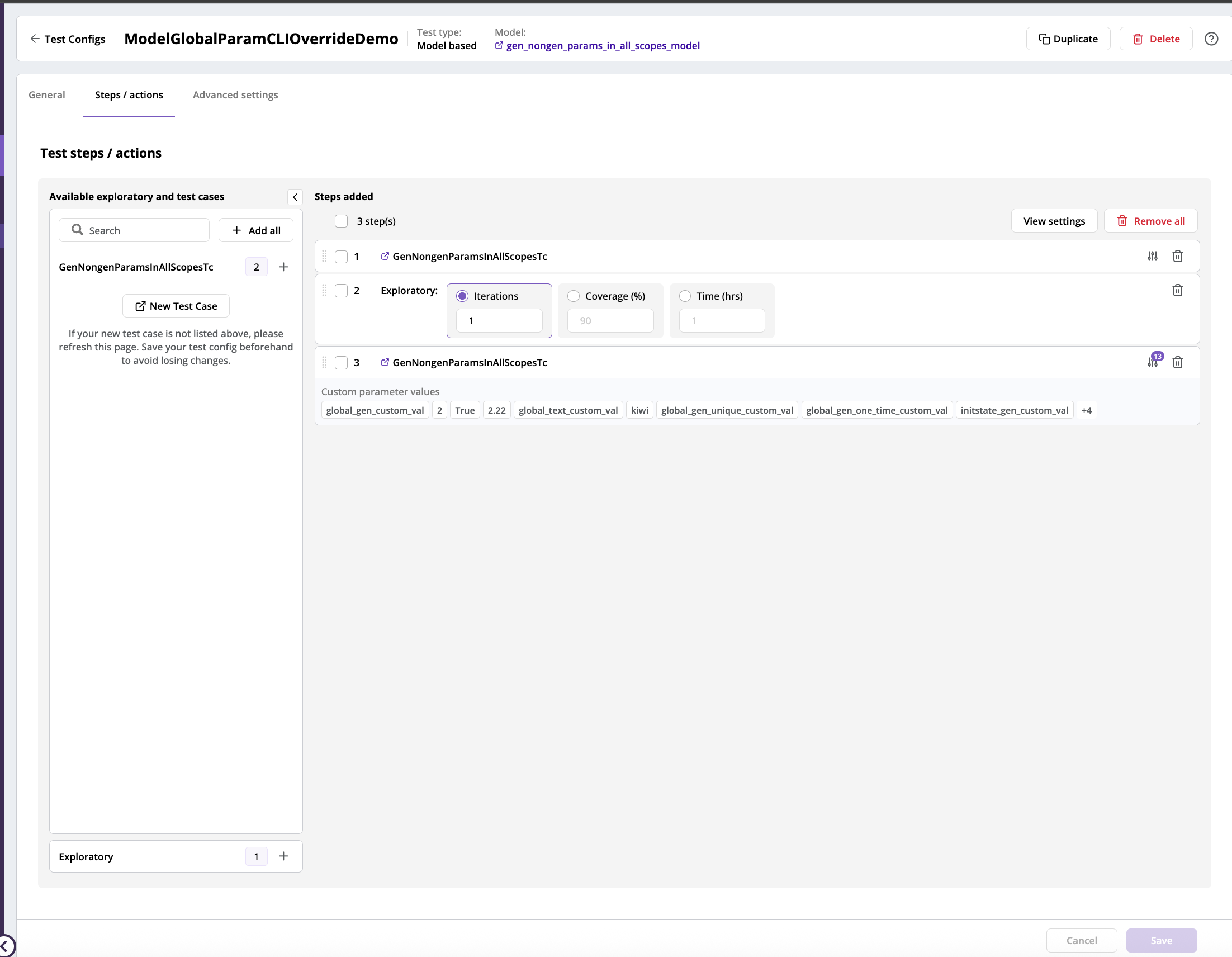
Task: Add another GenNongenParamsInAllScopesTc with the plus icon
Action: [283, 266]
